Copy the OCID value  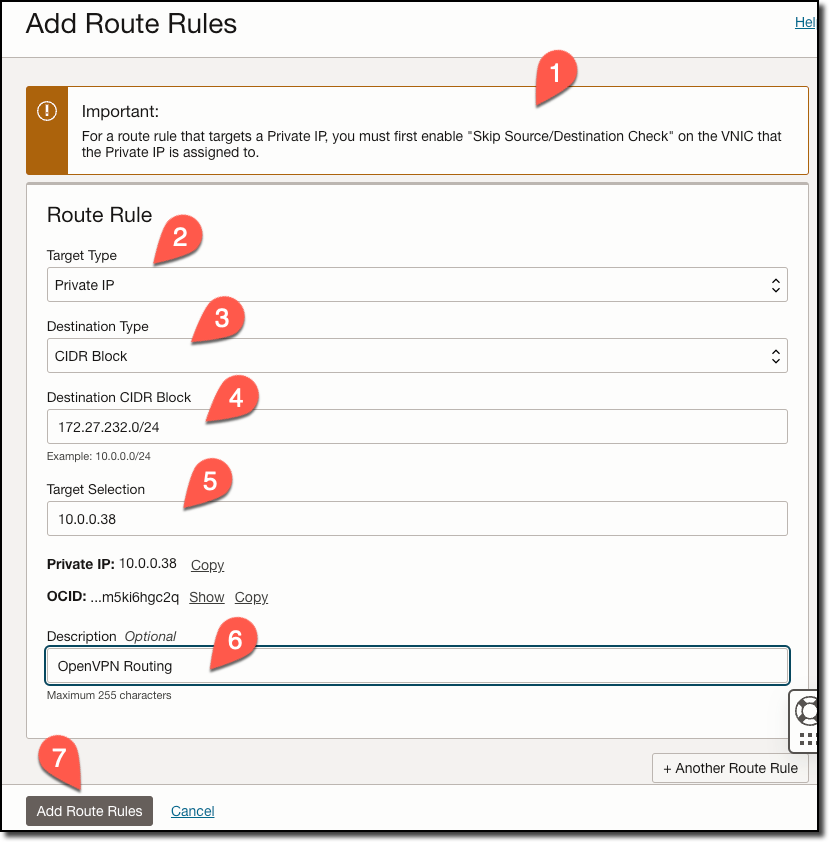250,597
